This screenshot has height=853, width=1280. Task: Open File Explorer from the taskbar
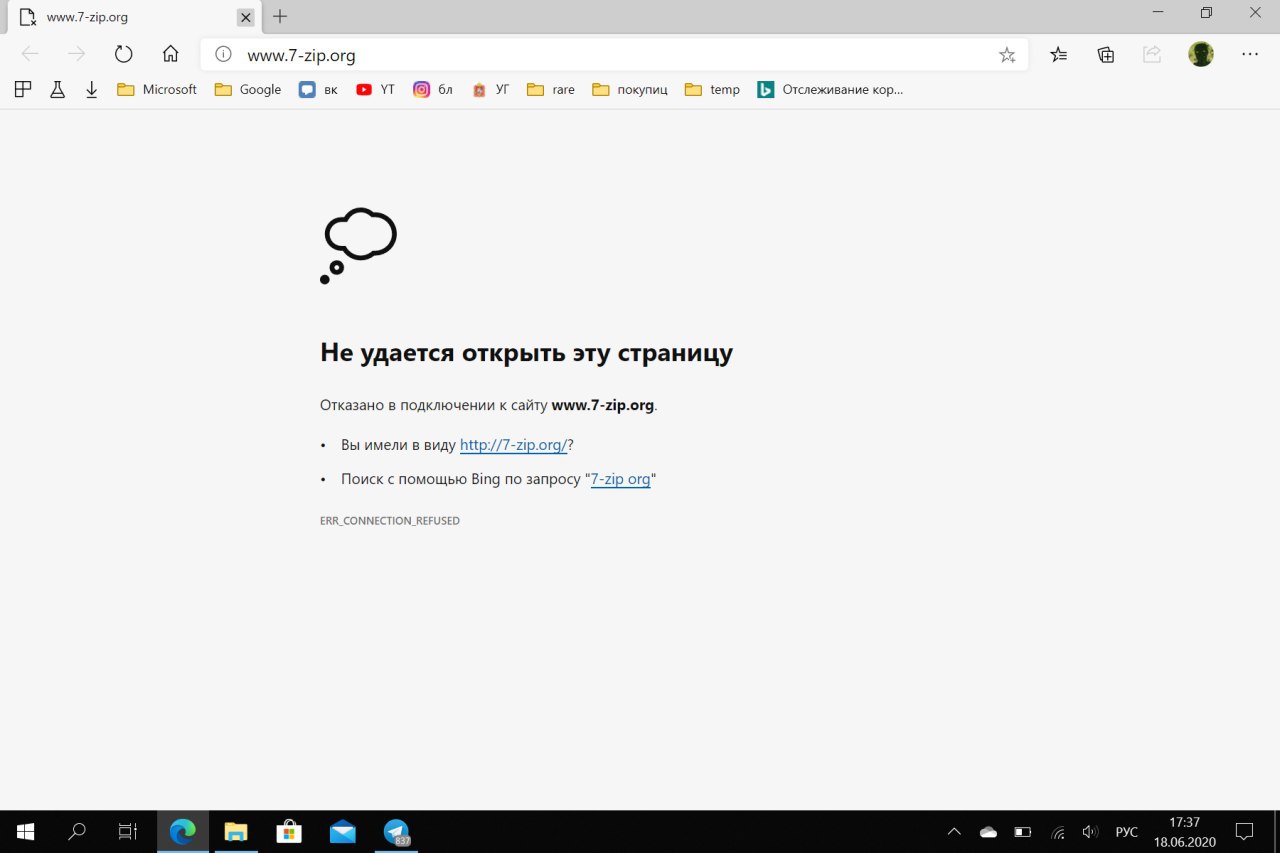[x=236, y=831]
